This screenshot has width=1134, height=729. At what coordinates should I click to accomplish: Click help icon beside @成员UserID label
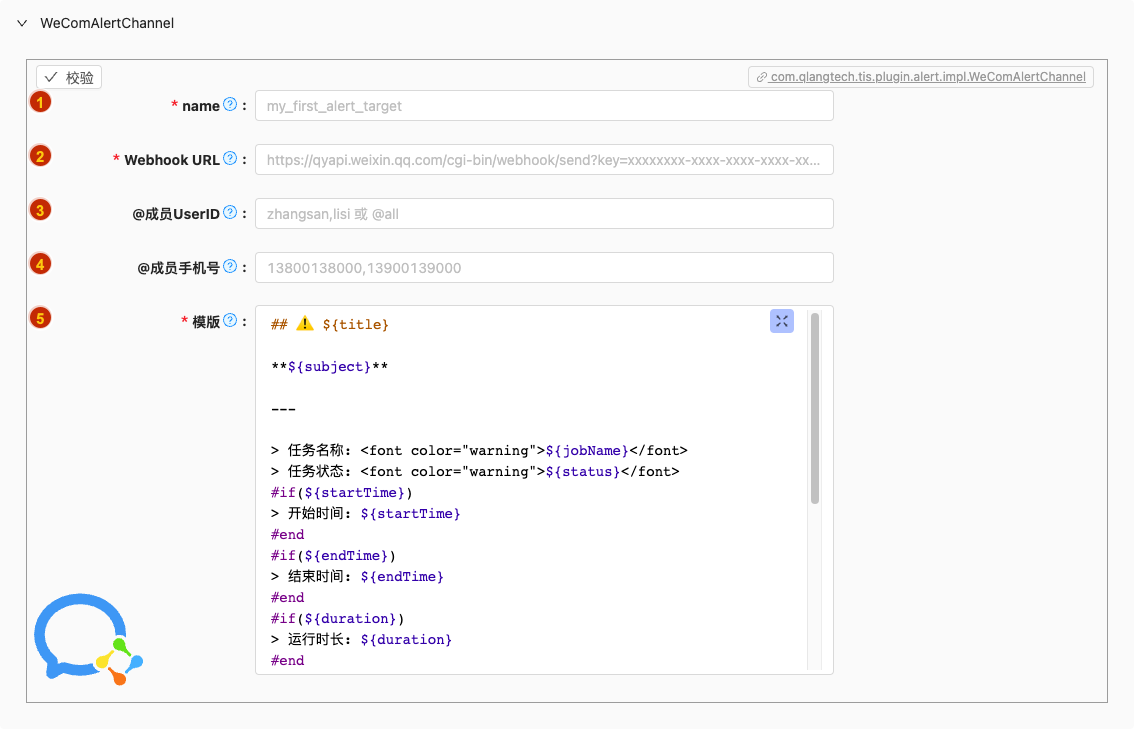(230, 213)
